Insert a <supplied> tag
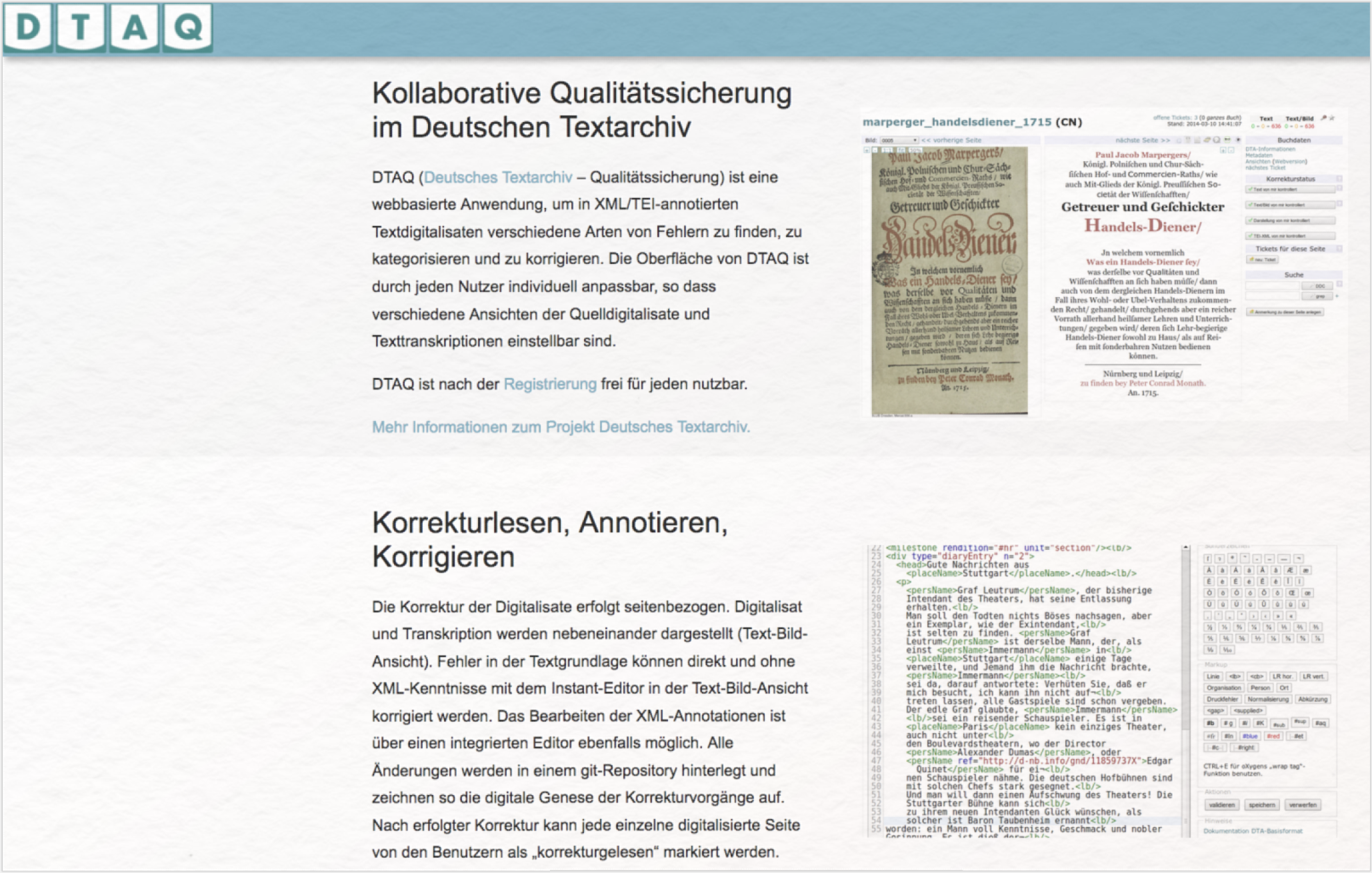Screen dimensions: 1372x873 pos(1248,710)
